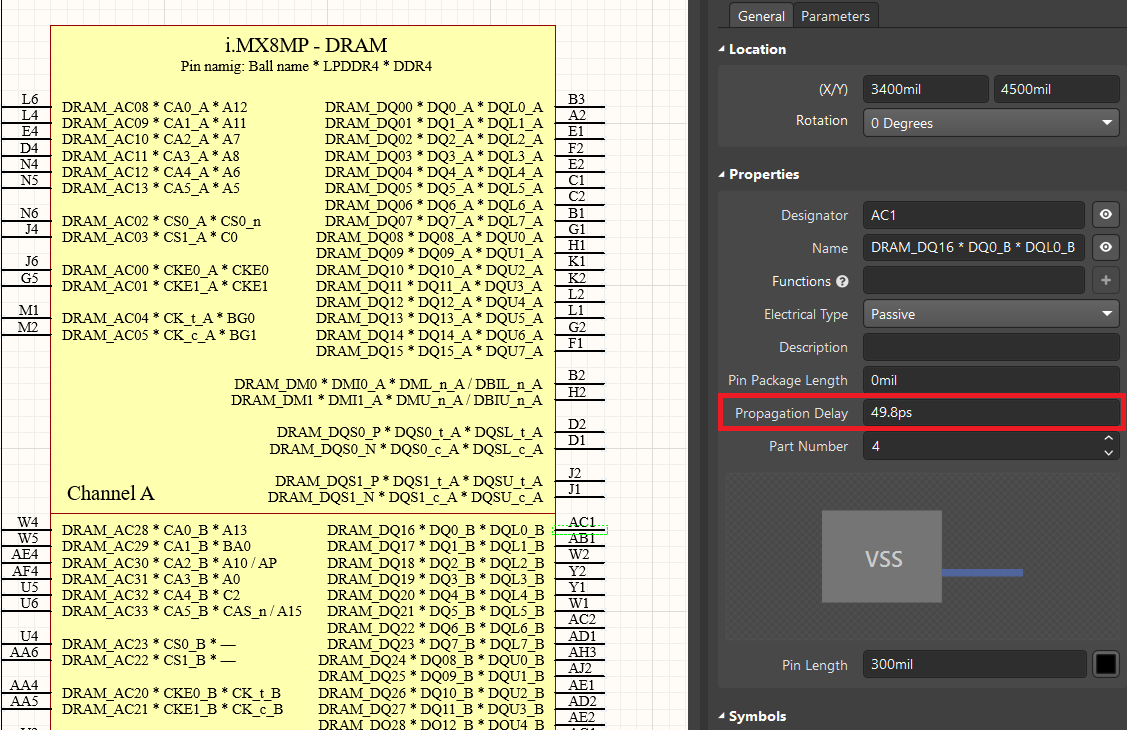
Task: Click Part Number increment arrow
Action: pyautogui.click(x=1108, y=438)
